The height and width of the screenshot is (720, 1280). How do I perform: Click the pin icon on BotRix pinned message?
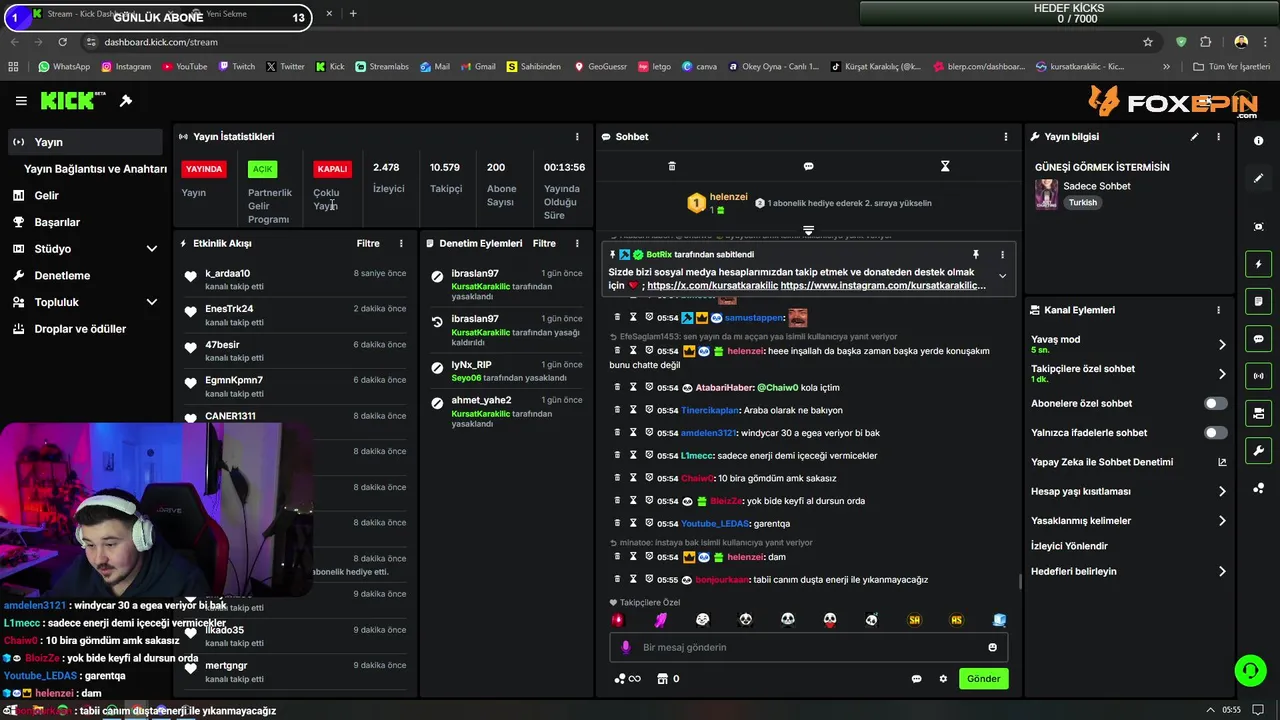[x=976, y=255]
